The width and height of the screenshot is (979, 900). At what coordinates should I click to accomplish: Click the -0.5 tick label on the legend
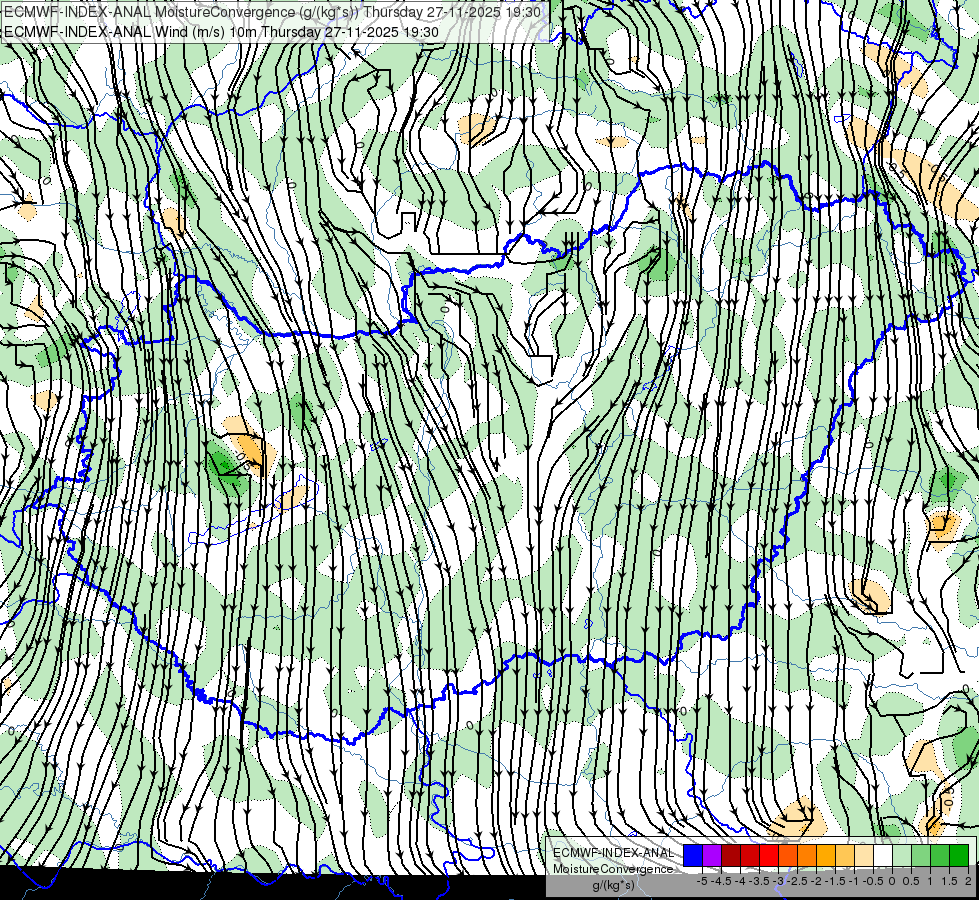(x=873, y=881)
